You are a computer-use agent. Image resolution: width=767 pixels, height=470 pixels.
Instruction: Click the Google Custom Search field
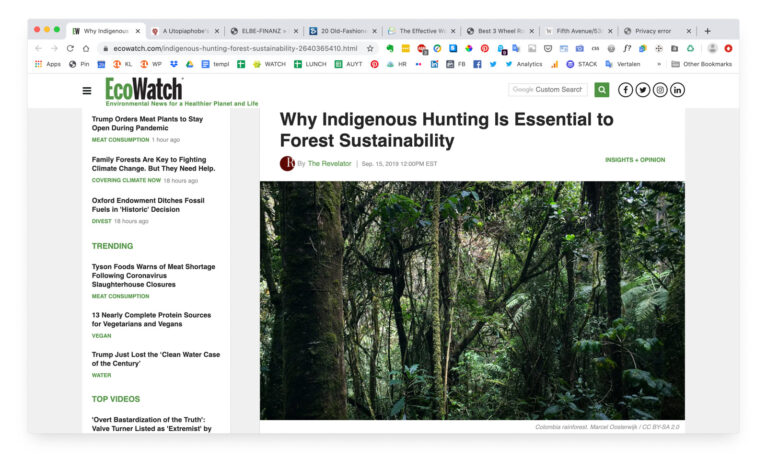(x=548, y=90)
